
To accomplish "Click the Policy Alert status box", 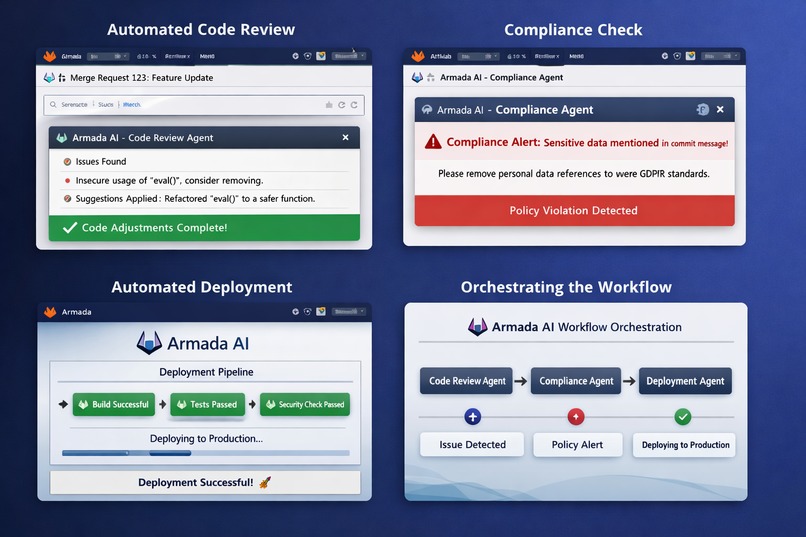I will (x=578, y=445).
